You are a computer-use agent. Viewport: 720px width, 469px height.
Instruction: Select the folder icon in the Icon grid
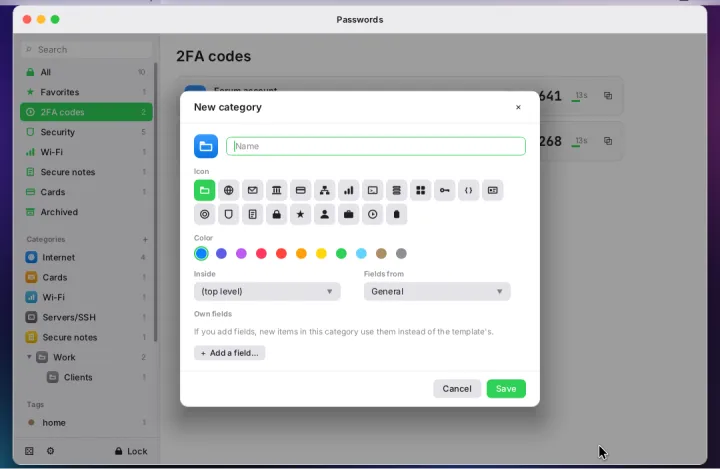click(204, 190)
